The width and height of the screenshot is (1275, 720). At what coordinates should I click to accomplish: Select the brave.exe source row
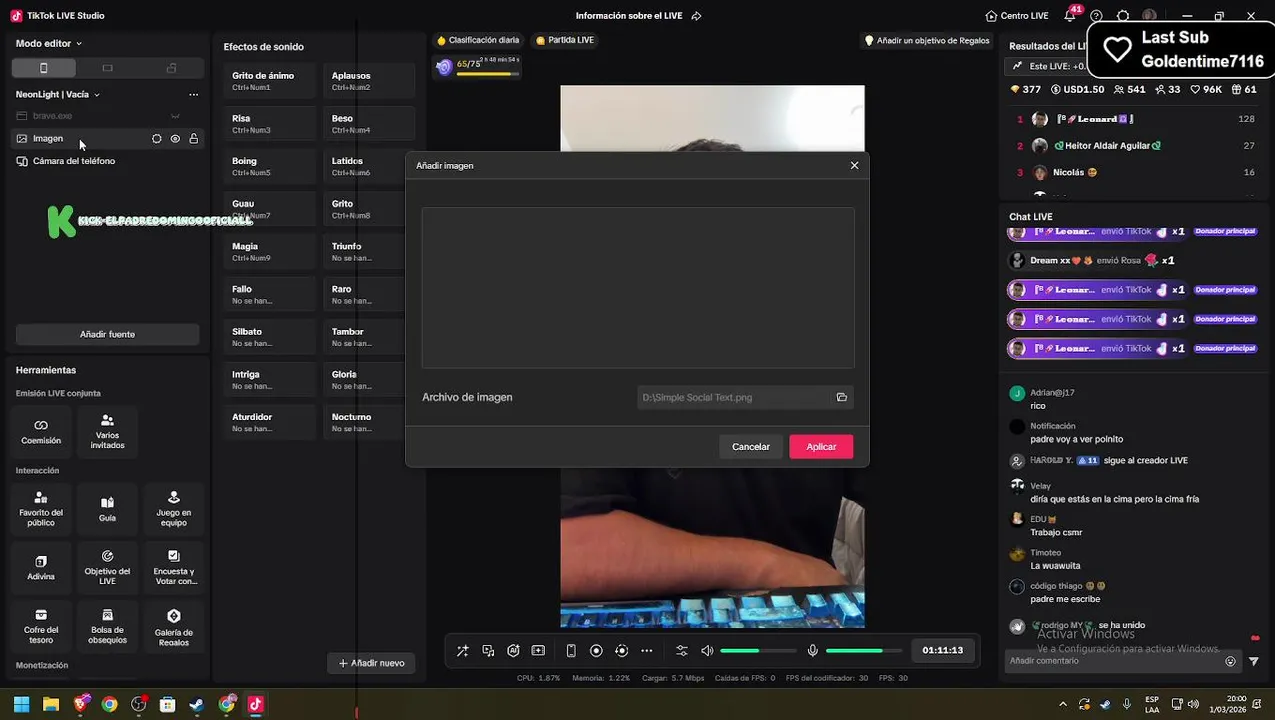click(107, 116)
